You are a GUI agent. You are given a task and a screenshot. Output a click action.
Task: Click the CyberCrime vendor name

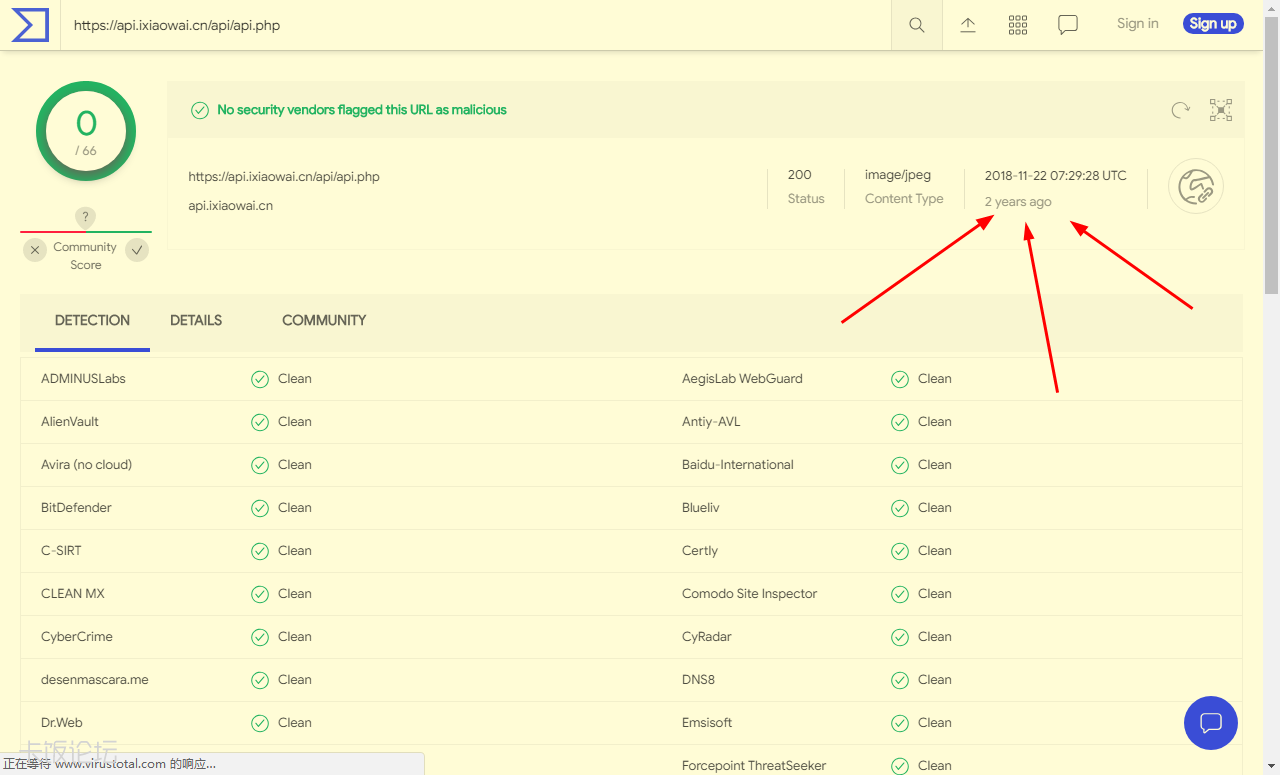77,637
